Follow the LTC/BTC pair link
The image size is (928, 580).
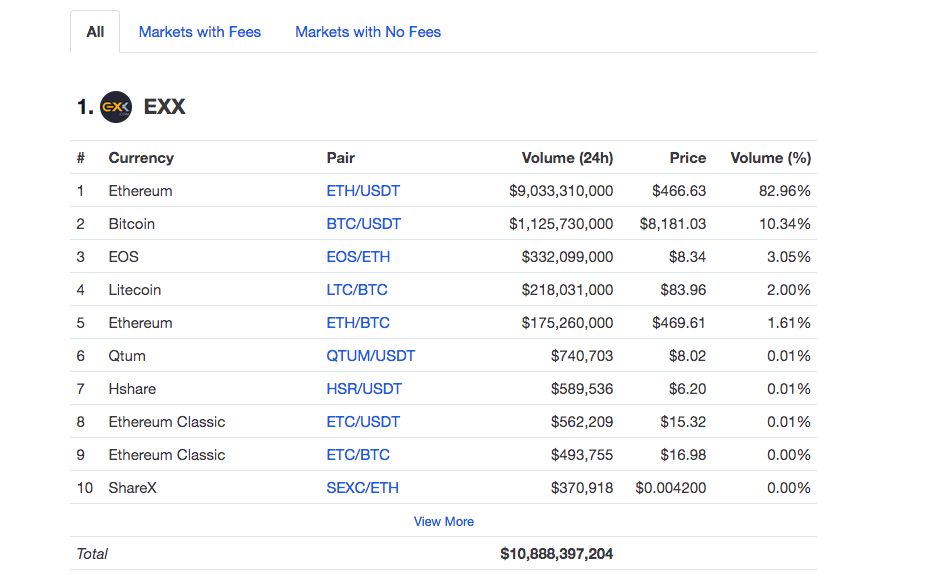pos(357,290)
